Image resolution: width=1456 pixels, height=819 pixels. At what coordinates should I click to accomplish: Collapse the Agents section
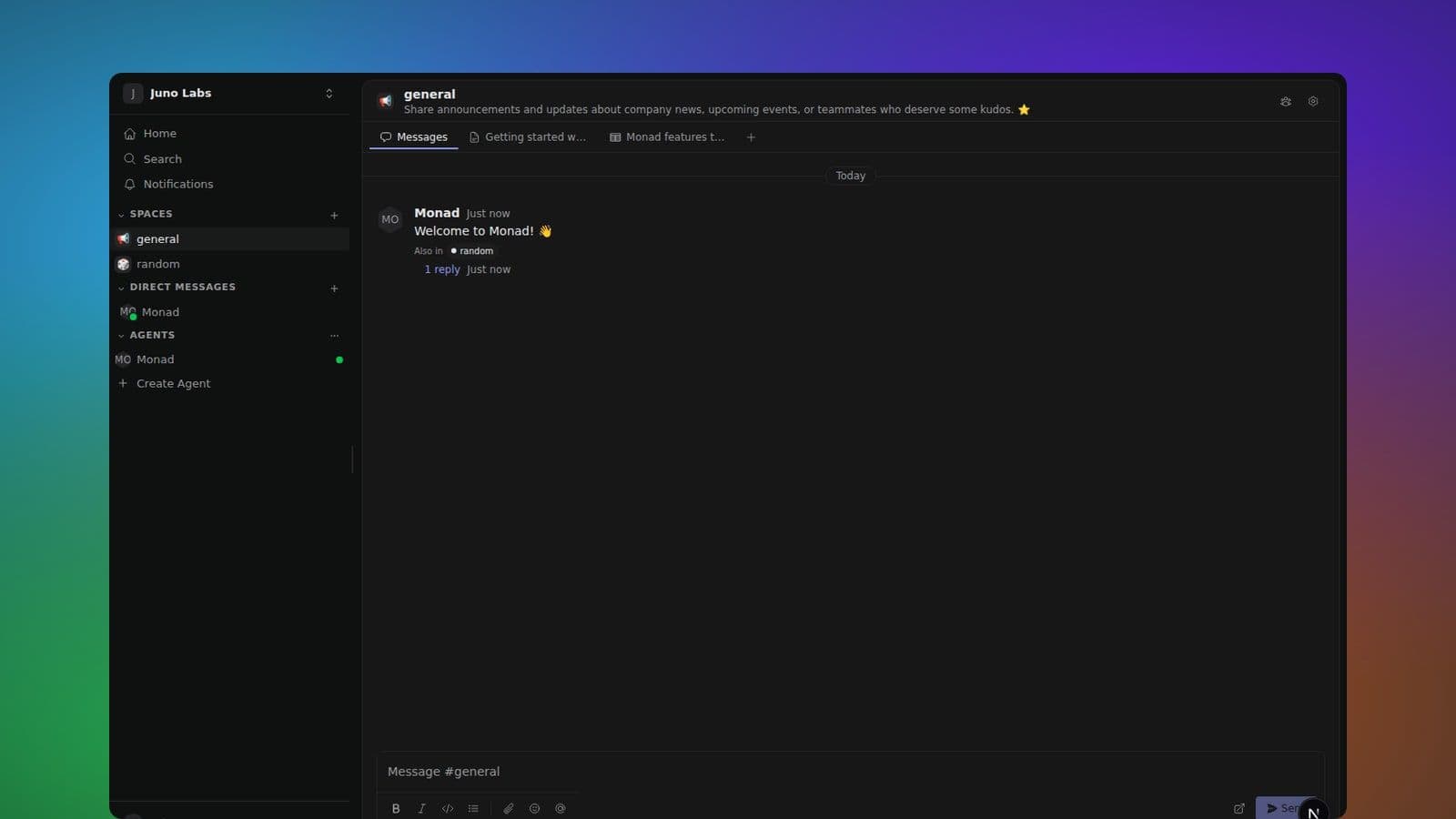click(121, 336)
